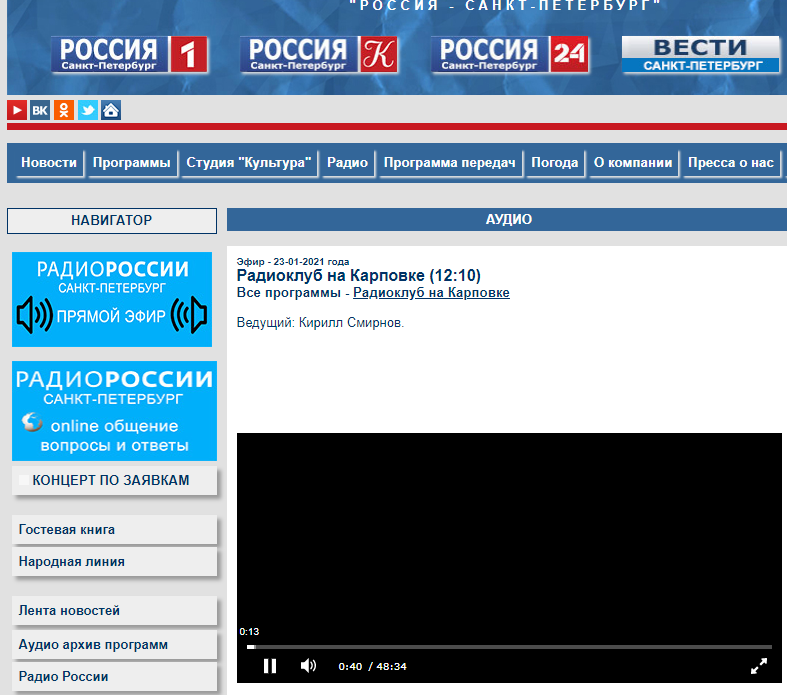Open Россия 1 Санкт-Петербург logo
The image size is (787, 695).
pos(129,54)
